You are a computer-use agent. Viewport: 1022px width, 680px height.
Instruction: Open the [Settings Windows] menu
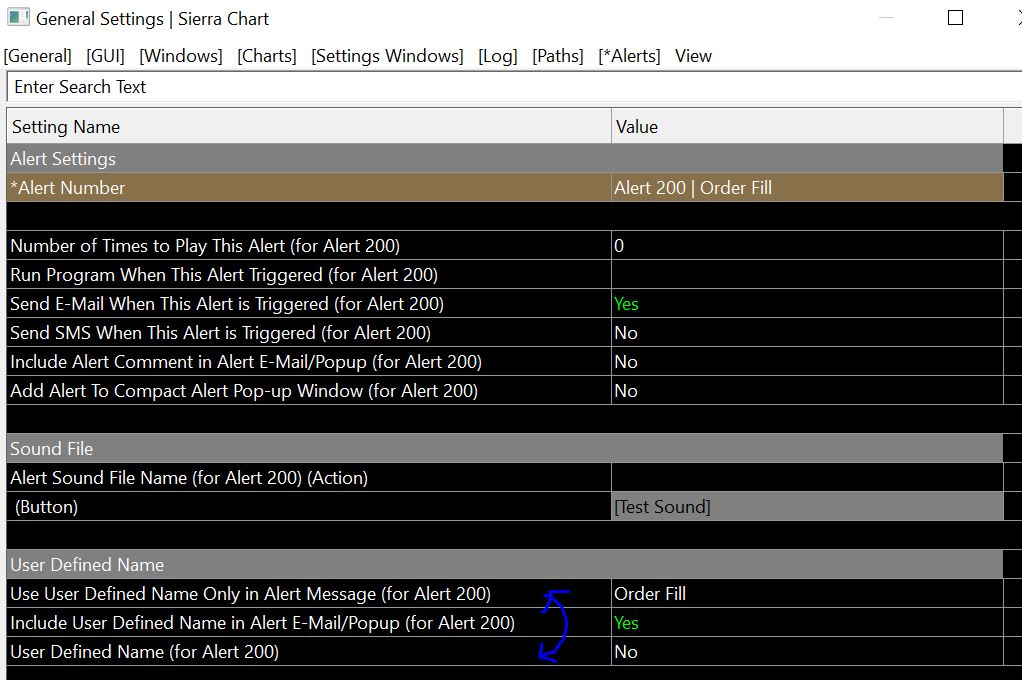click(x=387, y=56)
